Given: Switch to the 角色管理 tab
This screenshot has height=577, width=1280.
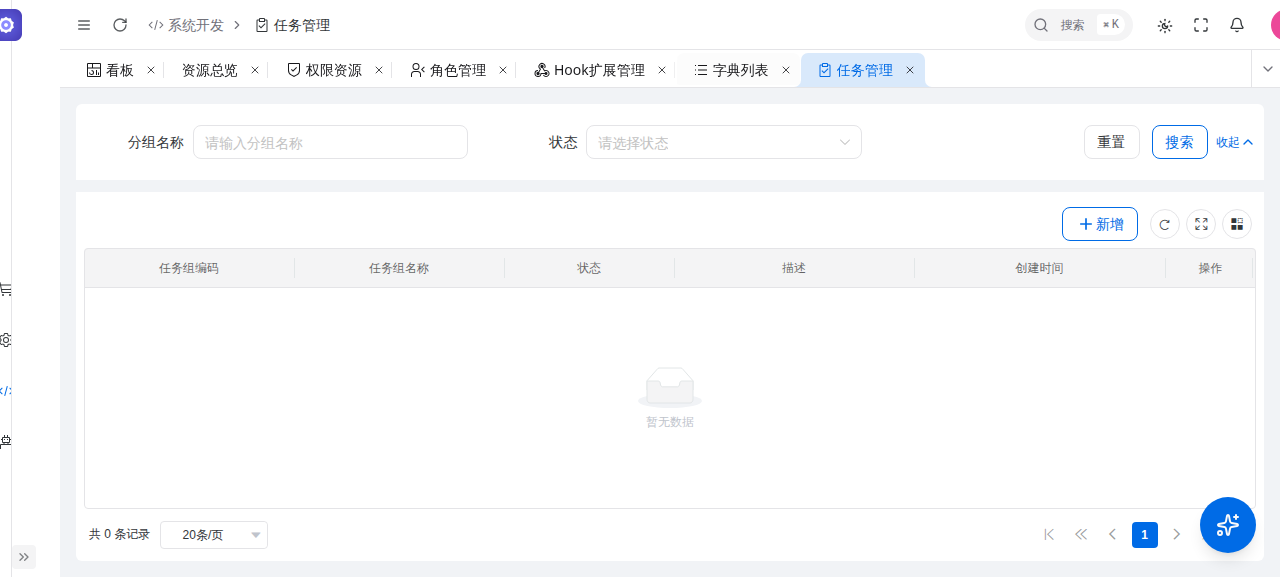Looking at the screenshot, I should click(x=448, y=70).
